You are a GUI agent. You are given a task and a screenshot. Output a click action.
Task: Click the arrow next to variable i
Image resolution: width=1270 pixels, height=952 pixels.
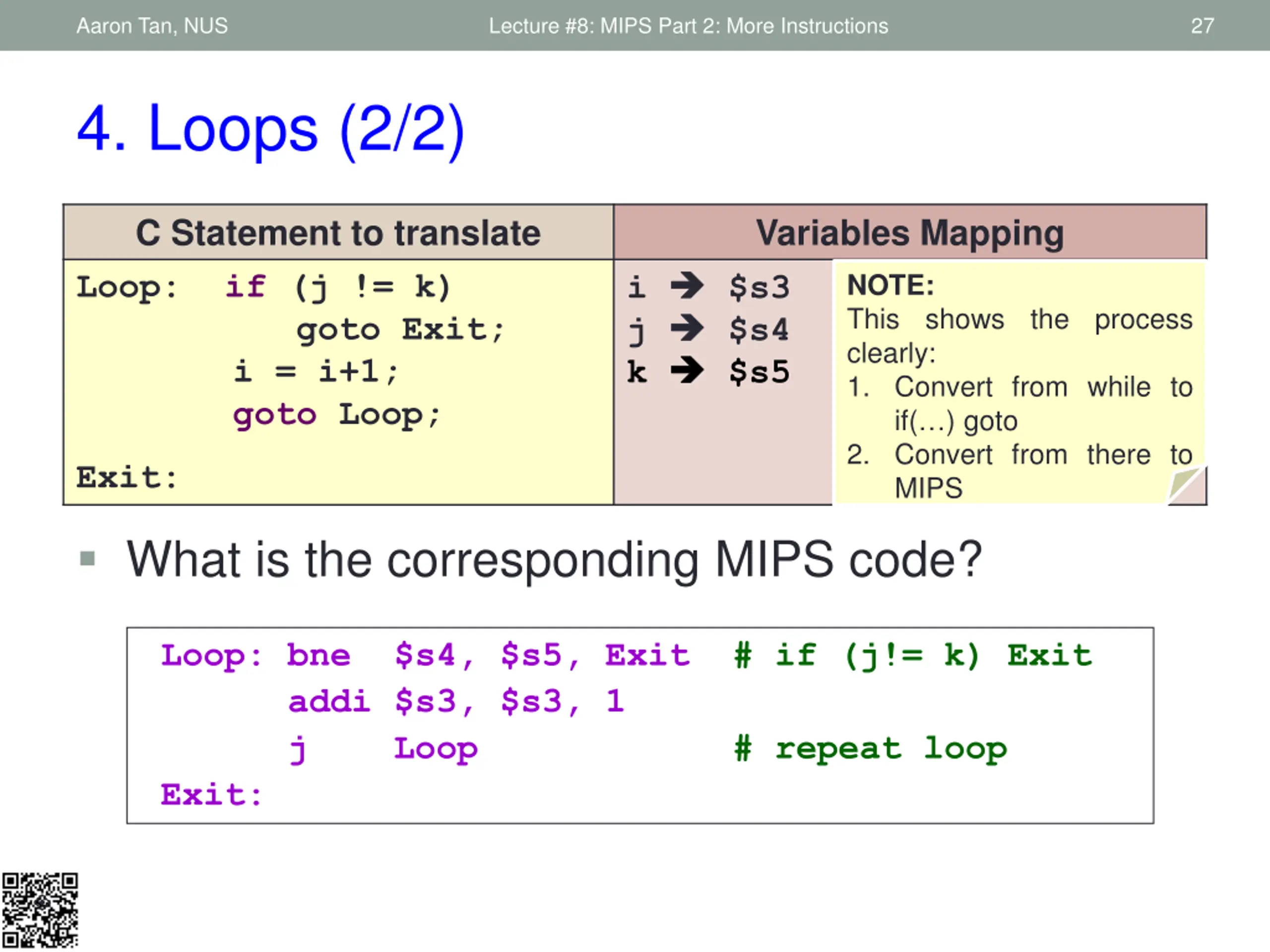687,286
